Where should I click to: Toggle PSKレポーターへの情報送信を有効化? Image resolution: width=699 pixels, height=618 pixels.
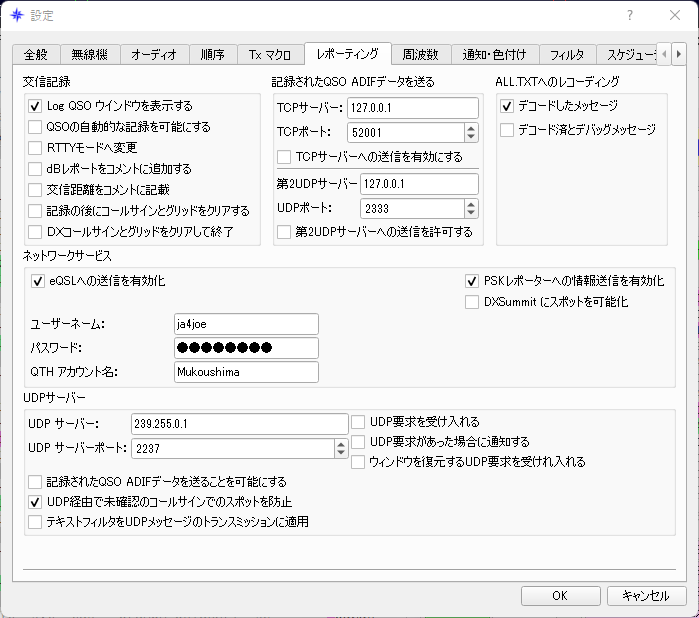pos(472,281)
